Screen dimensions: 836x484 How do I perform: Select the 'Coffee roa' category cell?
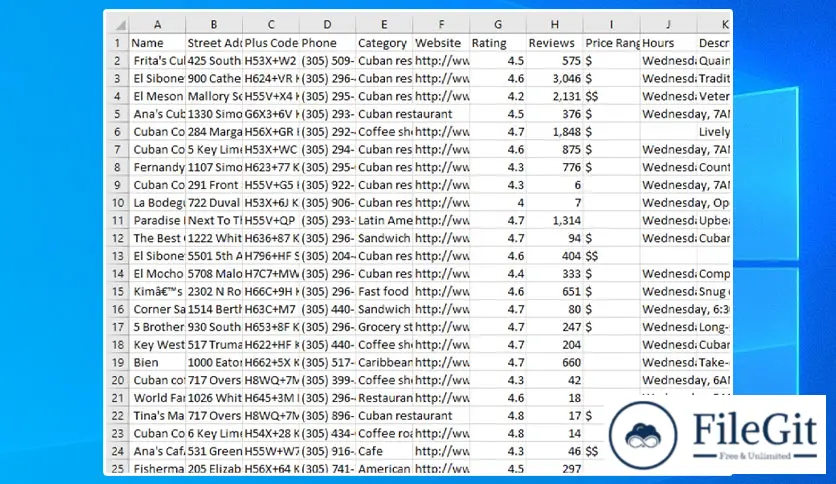click(384, 433)
